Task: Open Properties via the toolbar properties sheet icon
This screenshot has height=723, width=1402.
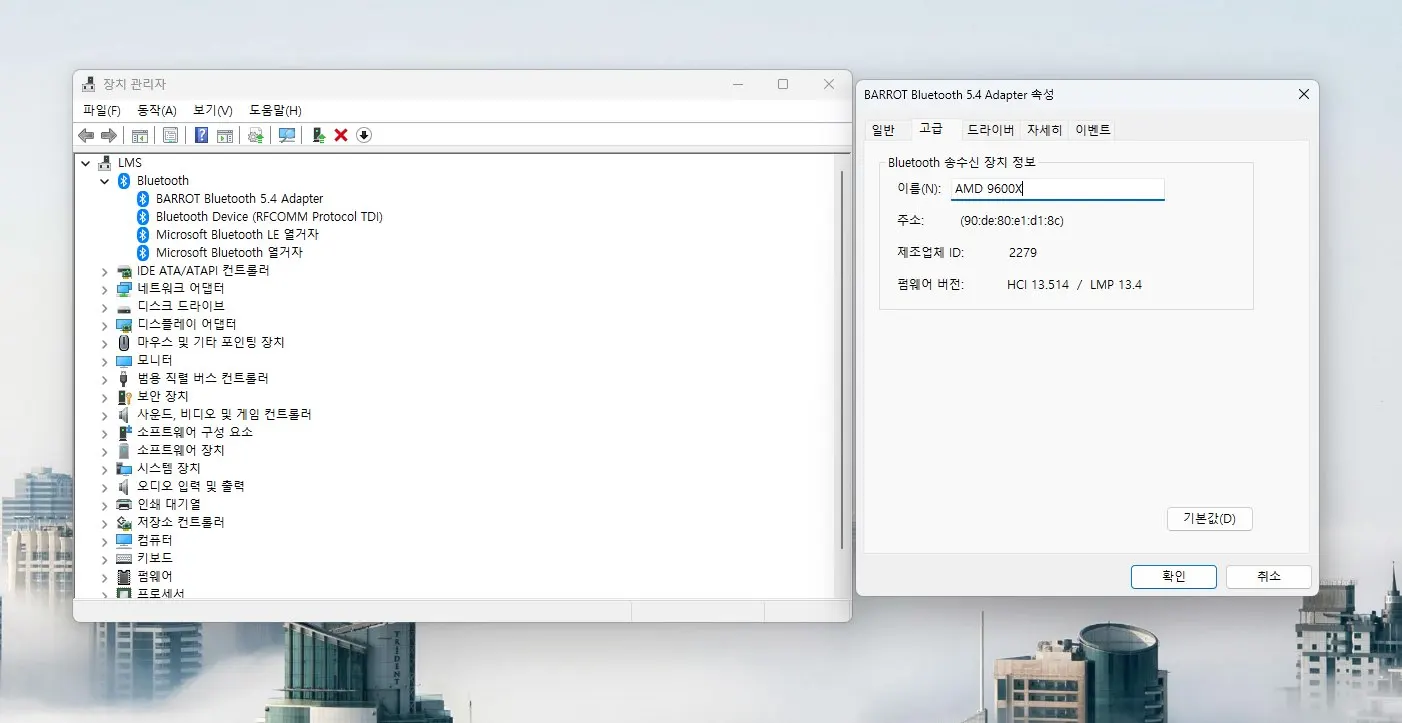Action: tap(170, 135)
